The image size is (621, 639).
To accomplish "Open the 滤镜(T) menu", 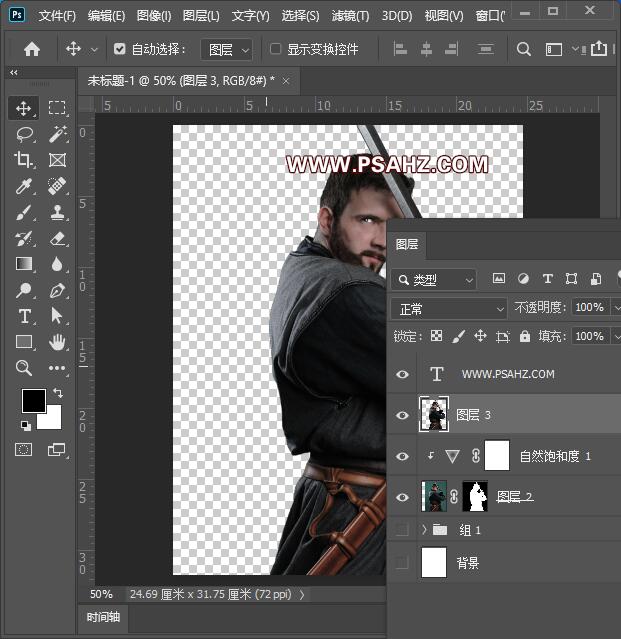I will pos(350,16).
